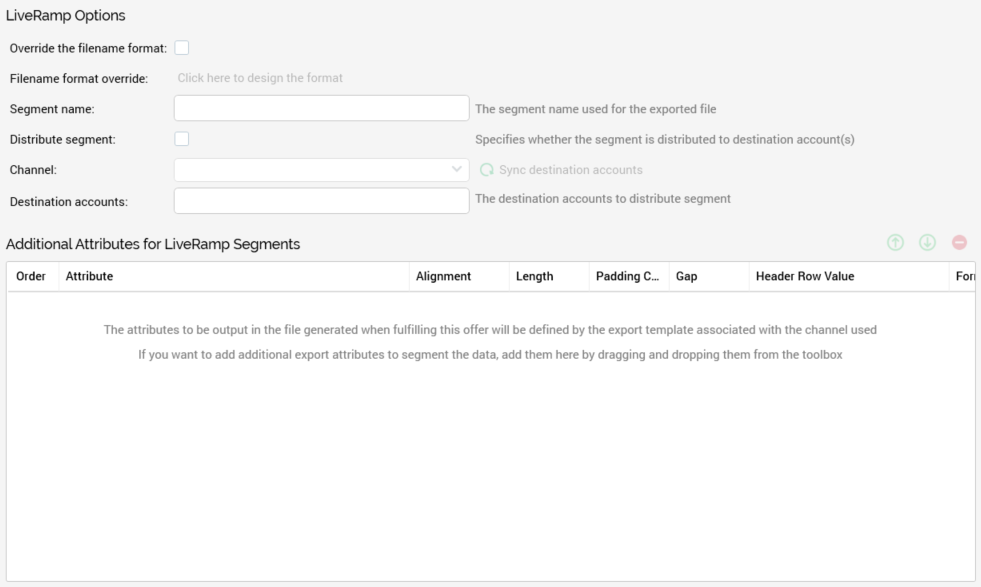The width and height of the screenshot is (981, 587).
Task: Select the Order column header
Action: point(31,277)
